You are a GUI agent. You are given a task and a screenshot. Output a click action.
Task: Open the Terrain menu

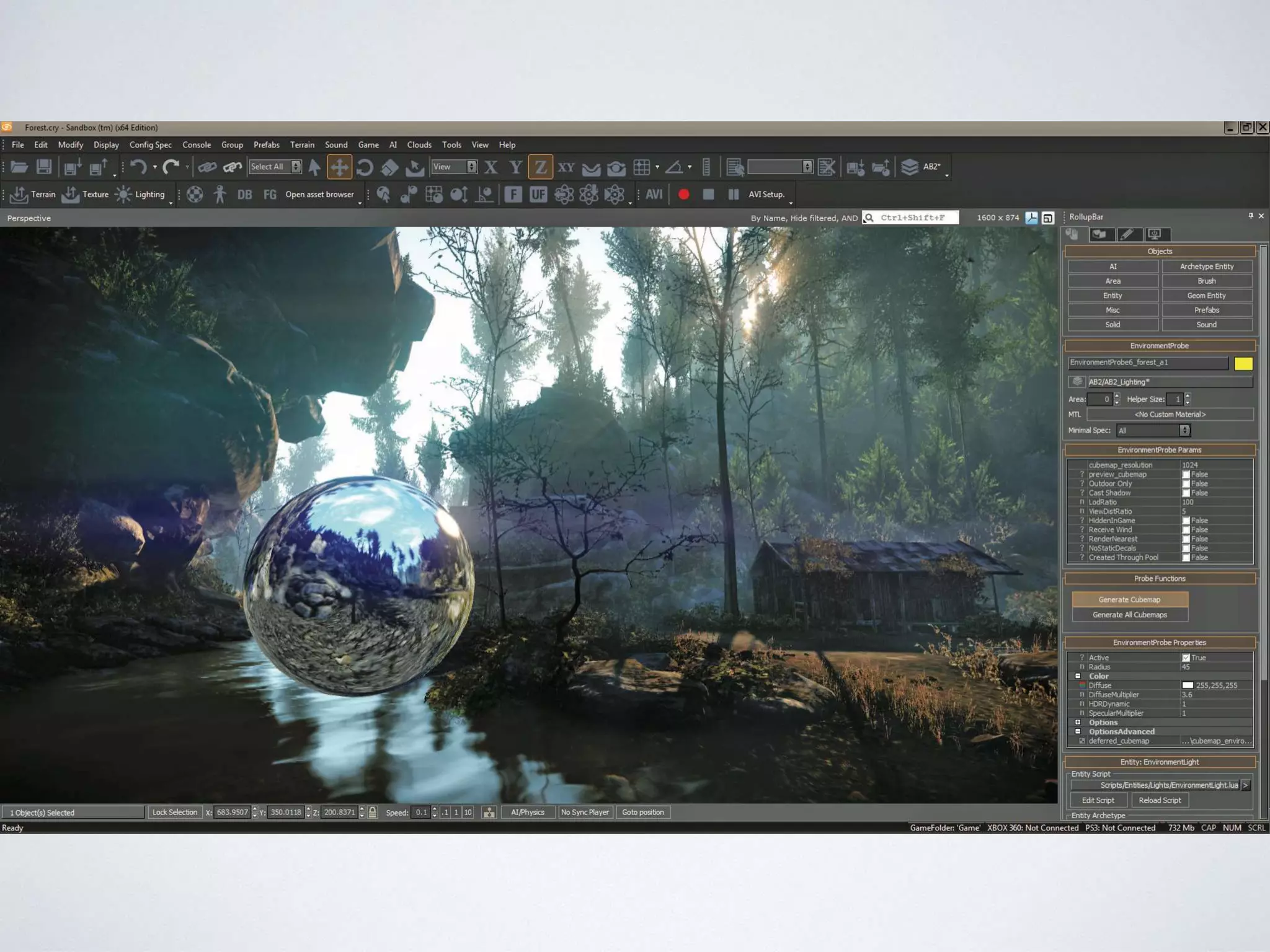tap(302, 145)
